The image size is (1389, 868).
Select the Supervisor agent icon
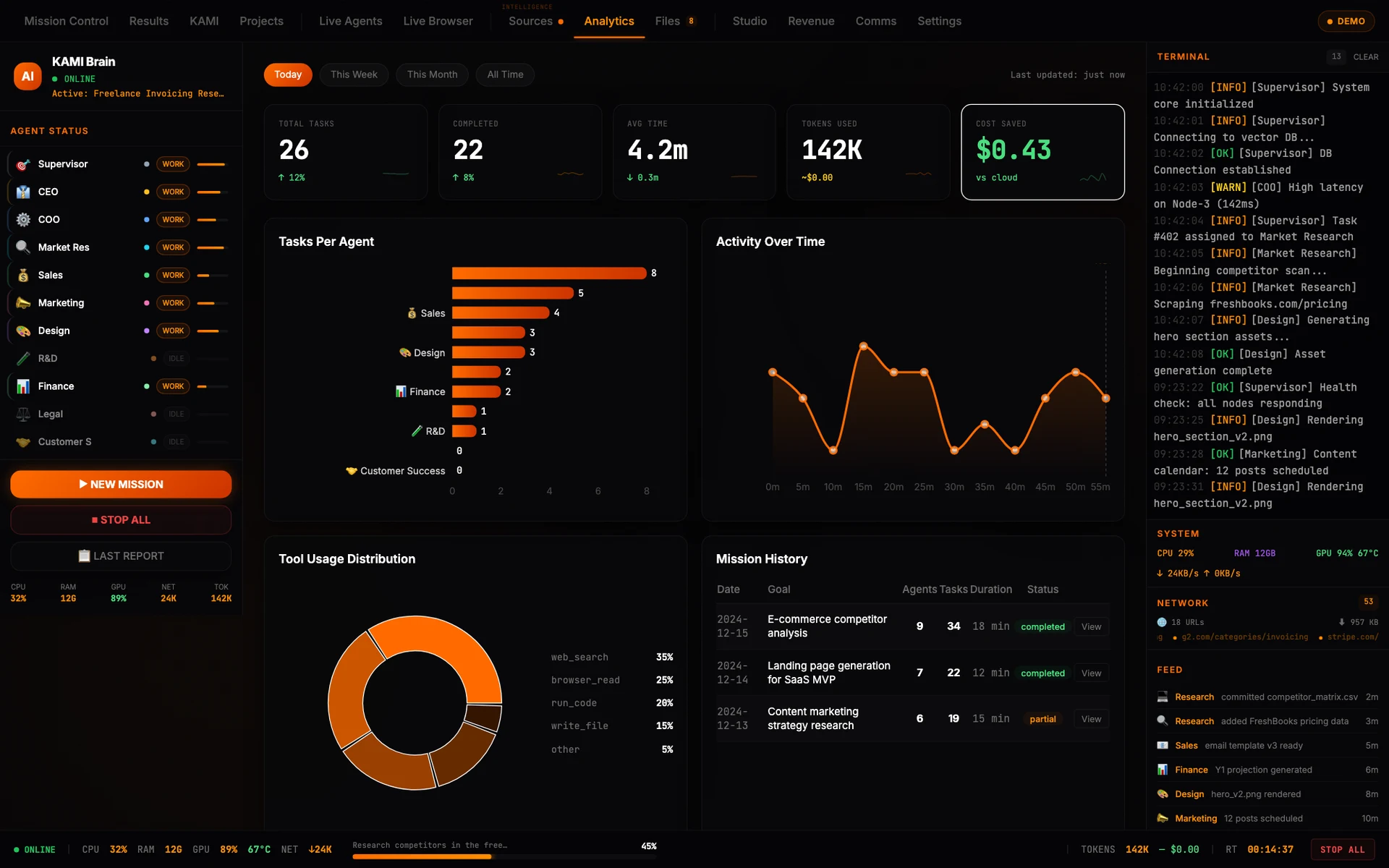click(23, 164)
